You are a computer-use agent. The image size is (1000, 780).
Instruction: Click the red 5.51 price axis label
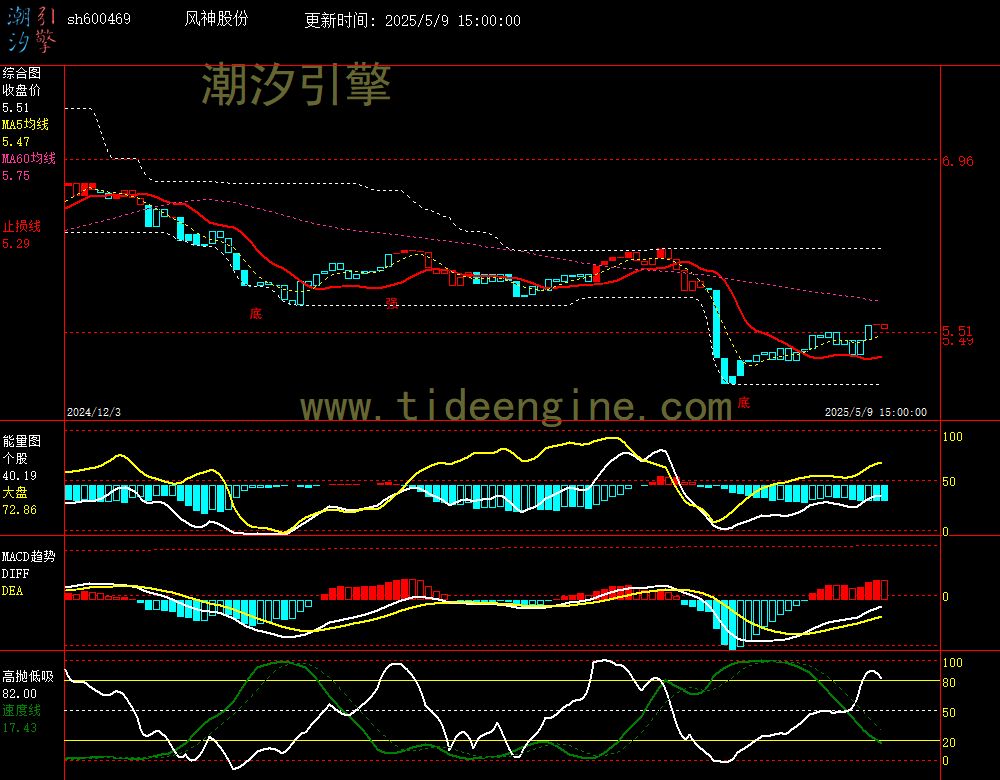point(958,331)
